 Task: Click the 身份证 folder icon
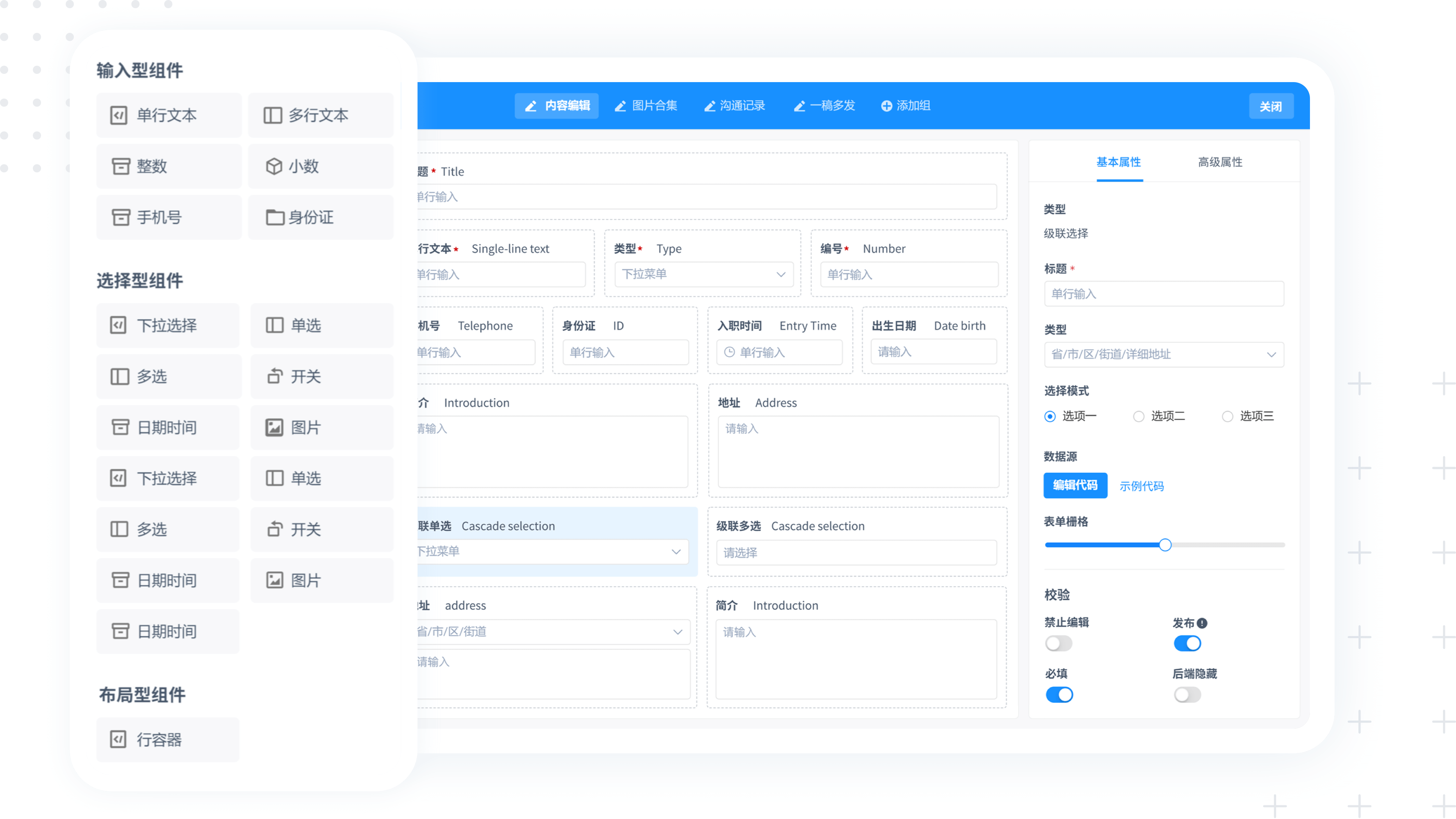tap(275, 217)
